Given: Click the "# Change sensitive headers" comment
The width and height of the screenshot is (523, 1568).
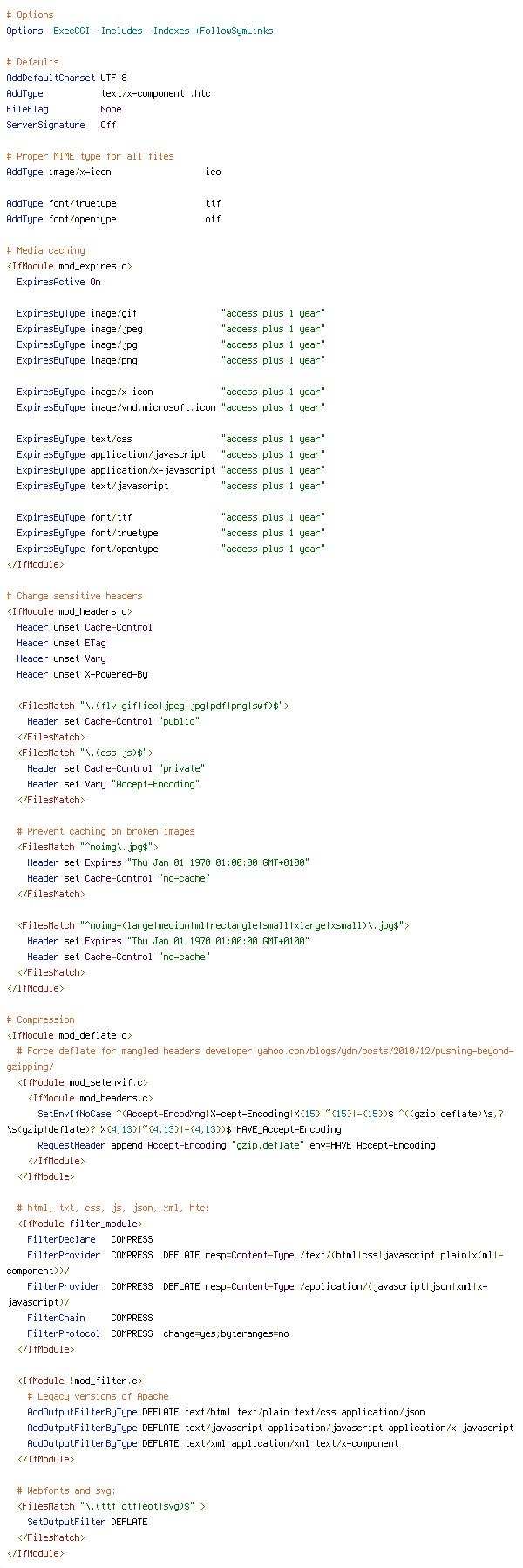Looking at the screenshot, I should pyautogui.click(x=74, y=596).
